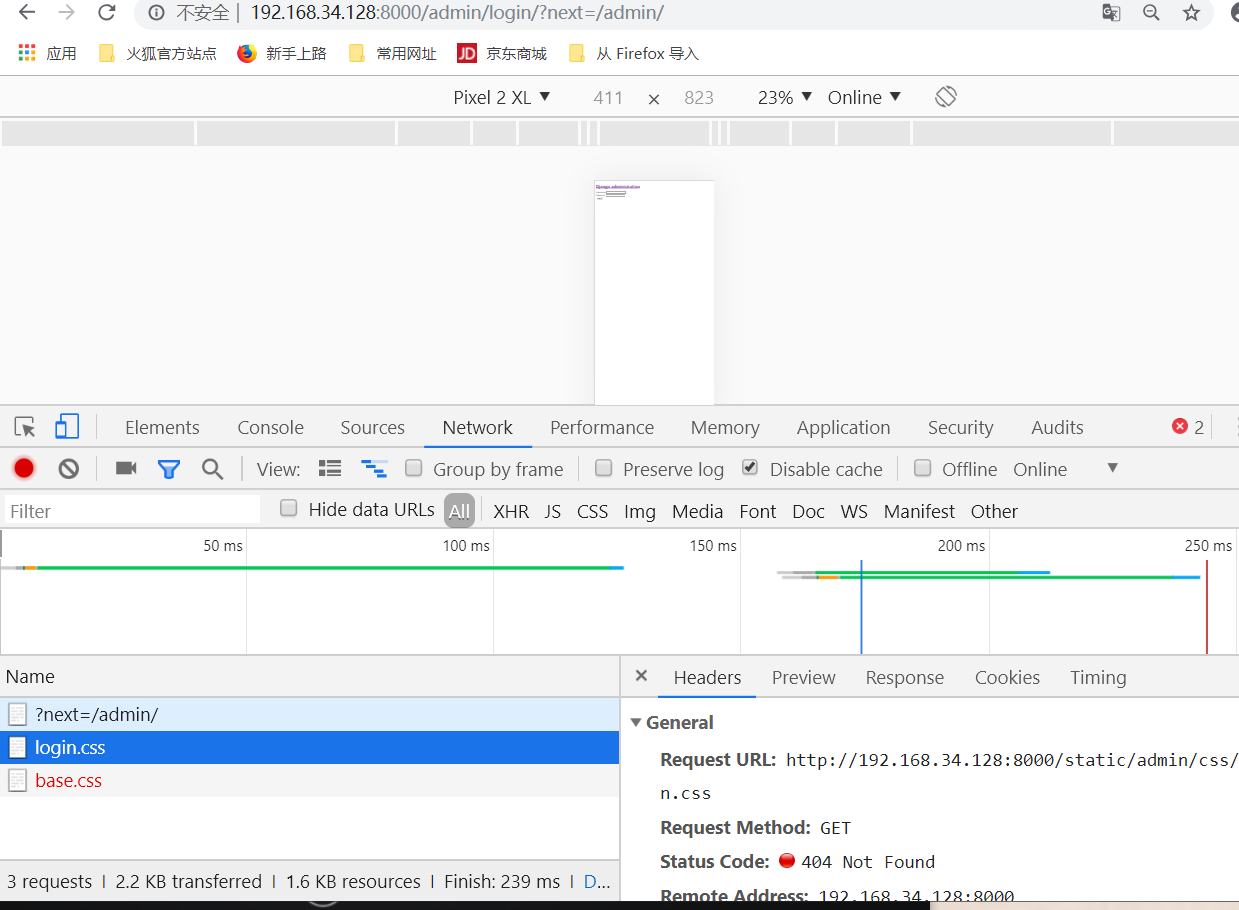1239x910 pixels.
Task: Select the login.css request row
Action: (x=310, y=747)
